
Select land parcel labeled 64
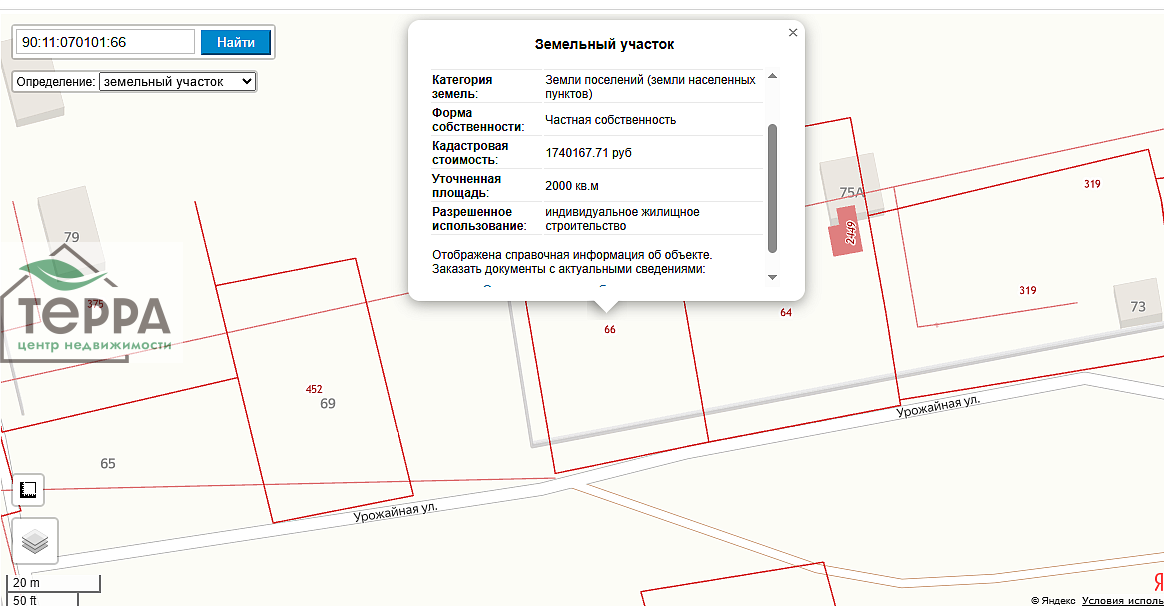[786, 313]
